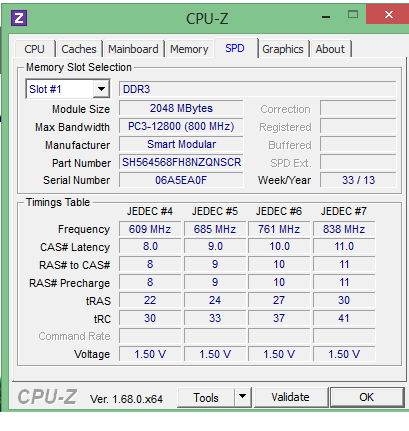409x431 pixels.
Task: Open the Graphics tab
Action: click(283, 49)
